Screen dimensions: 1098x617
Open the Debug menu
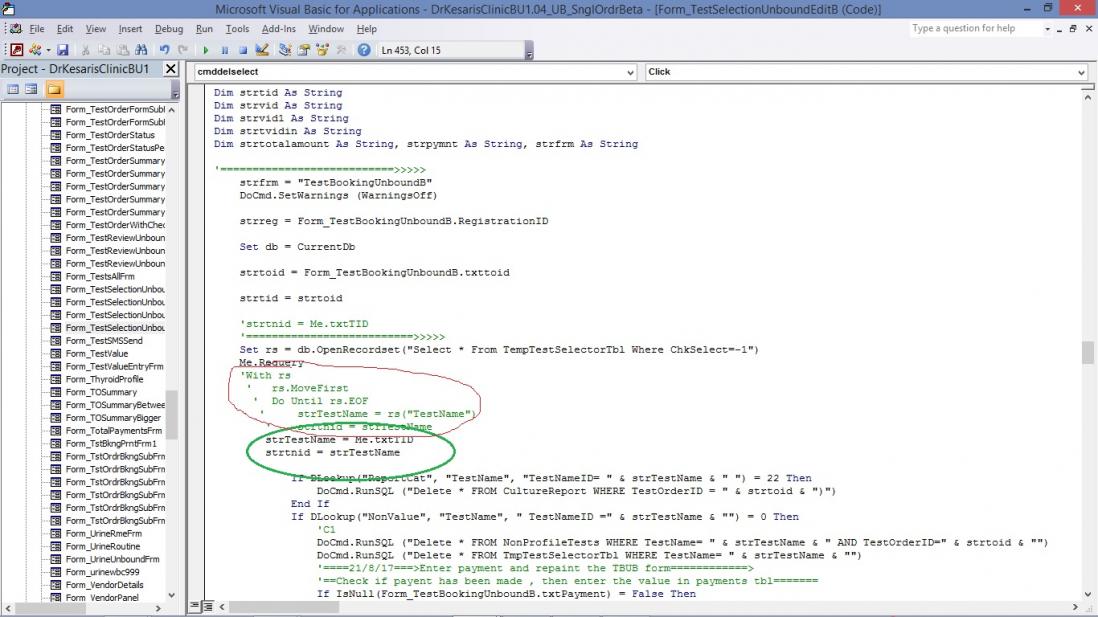169,29
